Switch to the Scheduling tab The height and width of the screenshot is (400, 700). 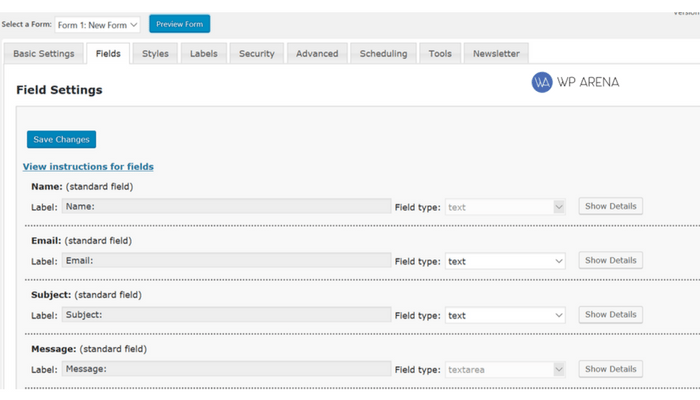tap(383, 54)
